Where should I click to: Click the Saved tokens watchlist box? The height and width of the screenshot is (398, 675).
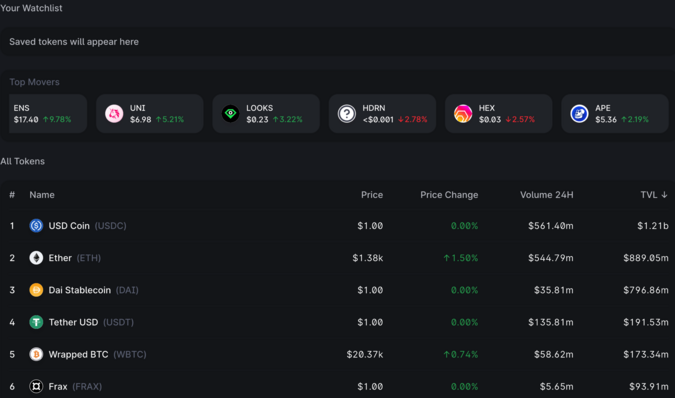point(338,42)
